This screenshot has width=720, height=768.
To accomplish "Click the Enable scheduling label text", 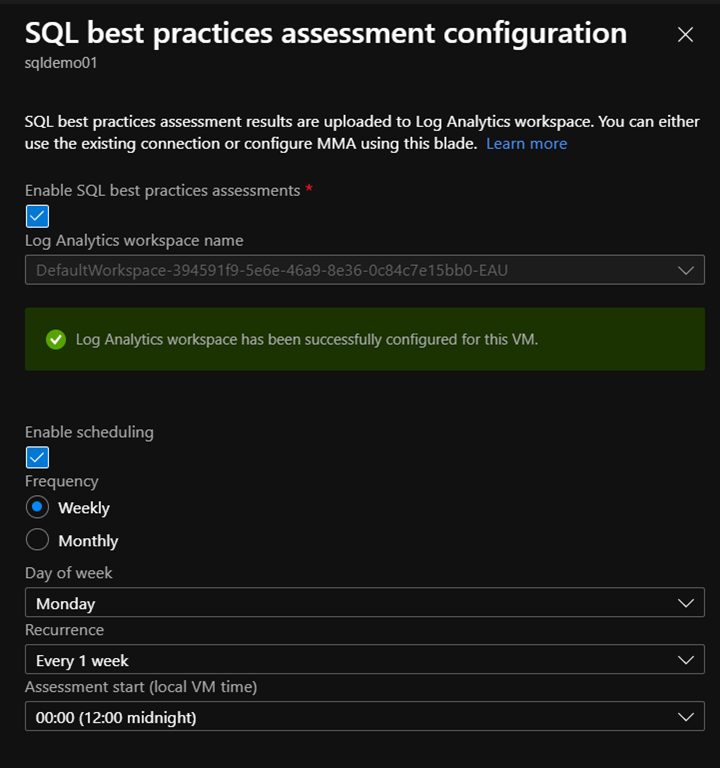I will point(89,432).
